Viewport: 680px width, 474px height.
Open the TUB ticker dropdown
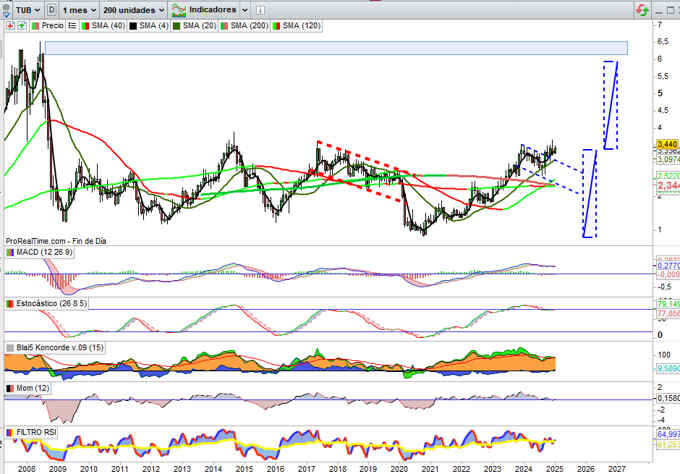coord(28,10)
